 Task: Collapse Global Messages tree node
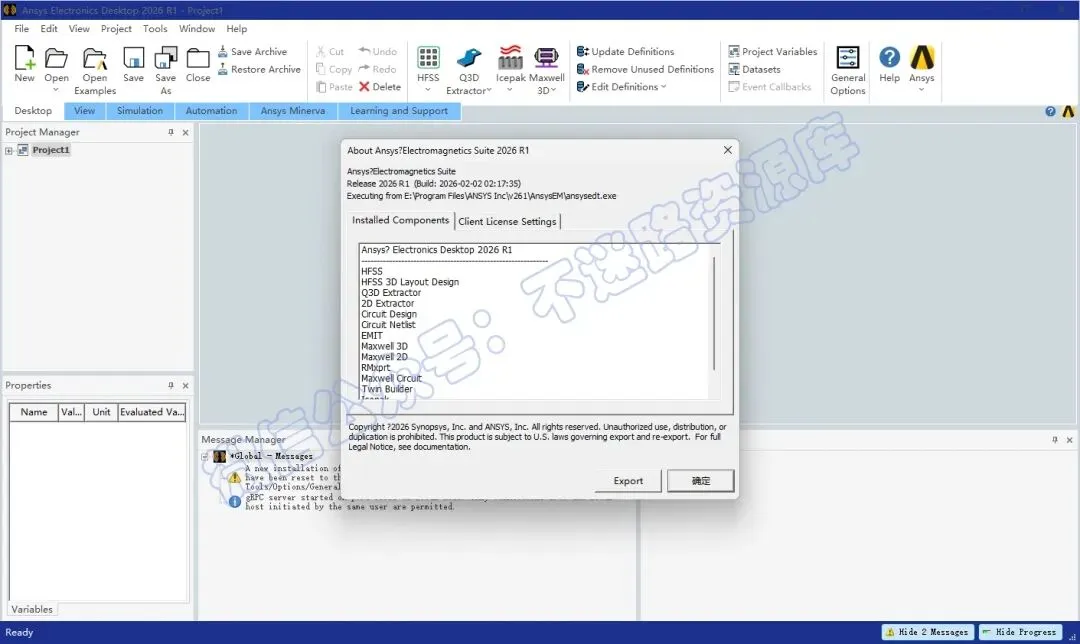pyautogui.click(x=205, y=457)
